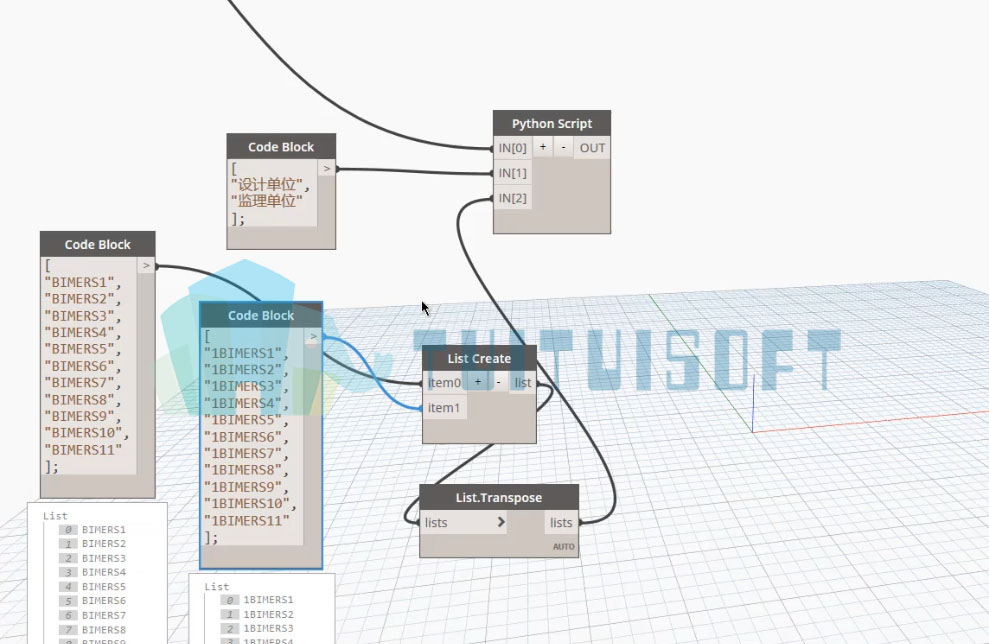The image size is (989, 644).
Task: Select the List.Transpose node title bar
Action: point(499,498)
